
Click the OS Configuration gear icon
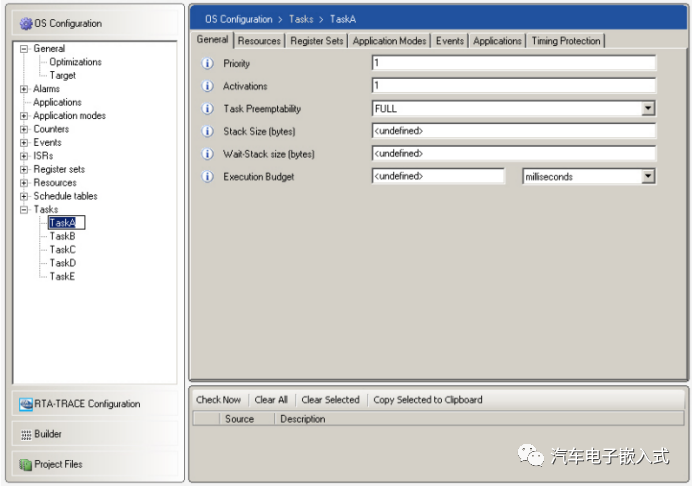coord(26,24)
